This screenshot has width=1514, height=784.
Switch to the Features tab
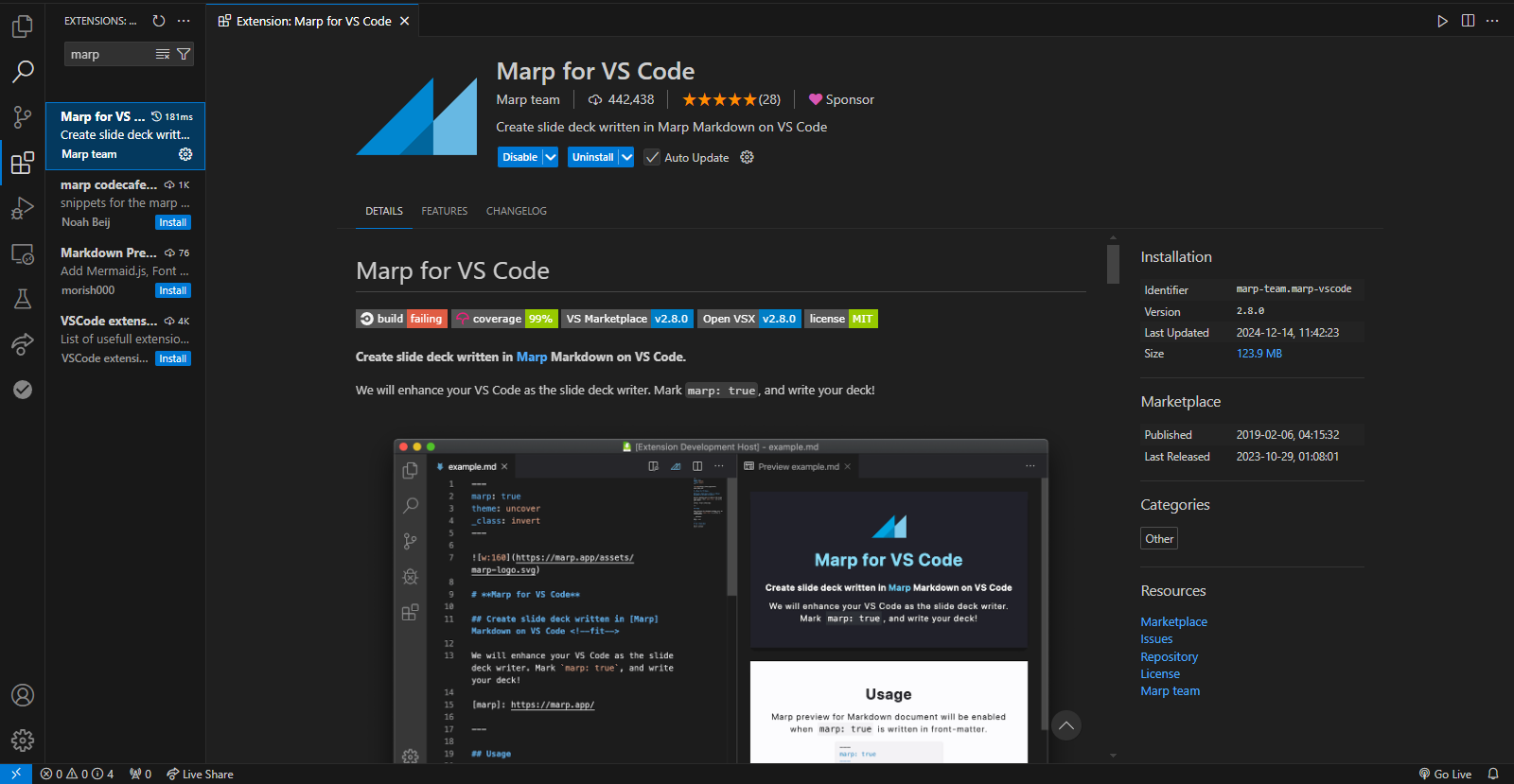[445, 211]
